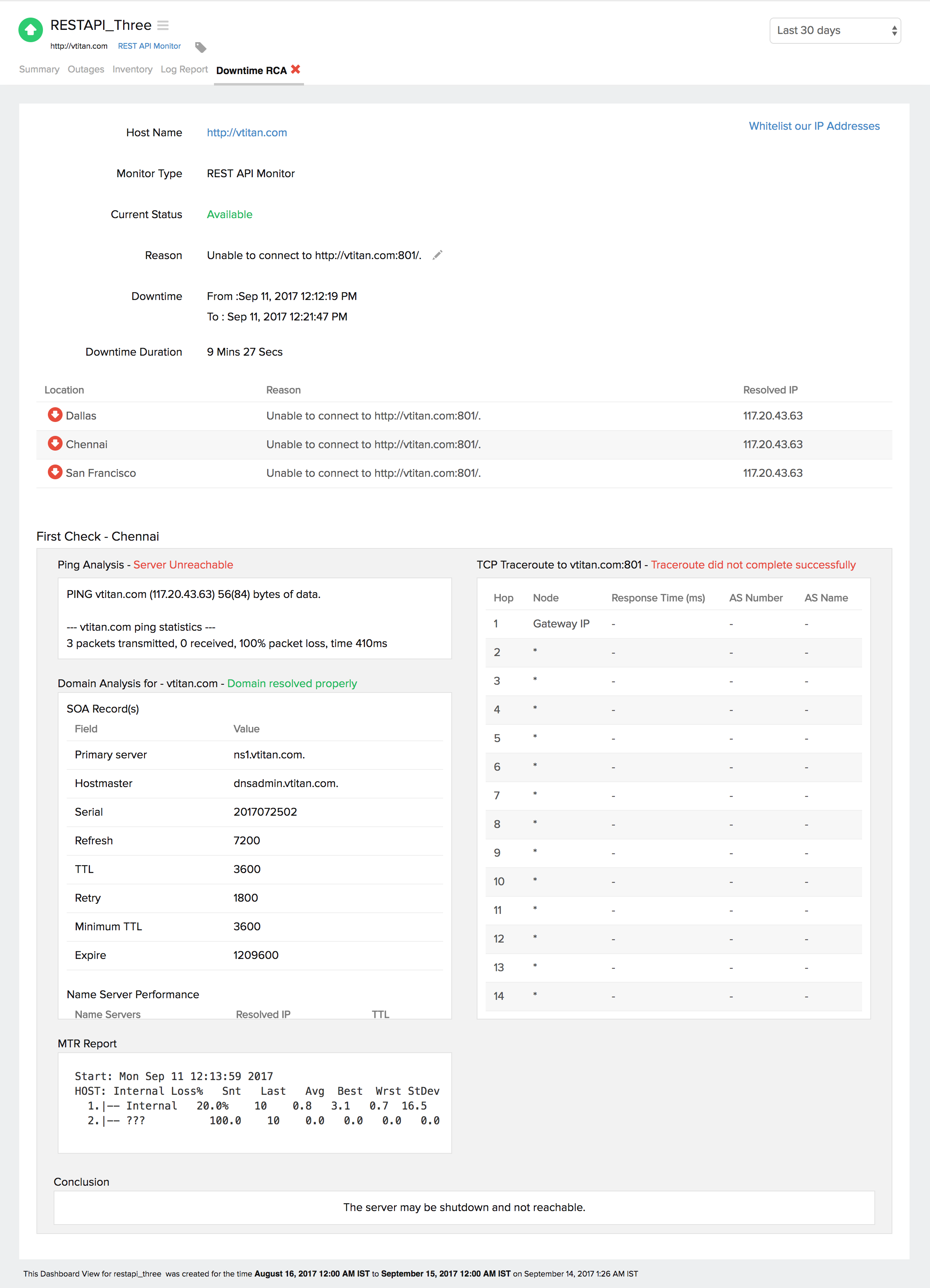Select the Downtime RCA tab
The width and height of the screenshot is (930, 1288).
point(251,70)
